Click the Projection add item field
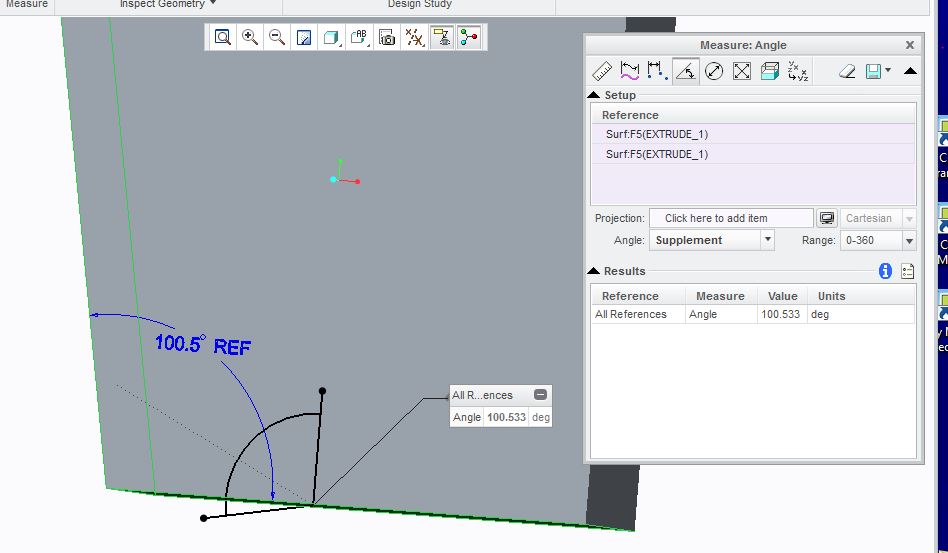 tap(730, 218)
